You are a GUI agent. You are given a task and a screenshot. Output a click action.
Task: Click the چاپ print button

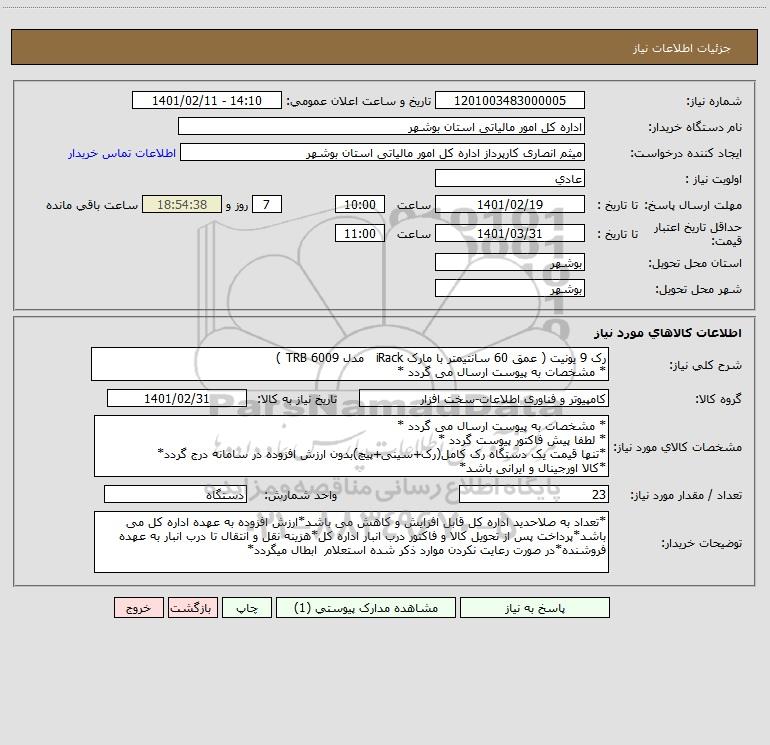coord(247,607)
